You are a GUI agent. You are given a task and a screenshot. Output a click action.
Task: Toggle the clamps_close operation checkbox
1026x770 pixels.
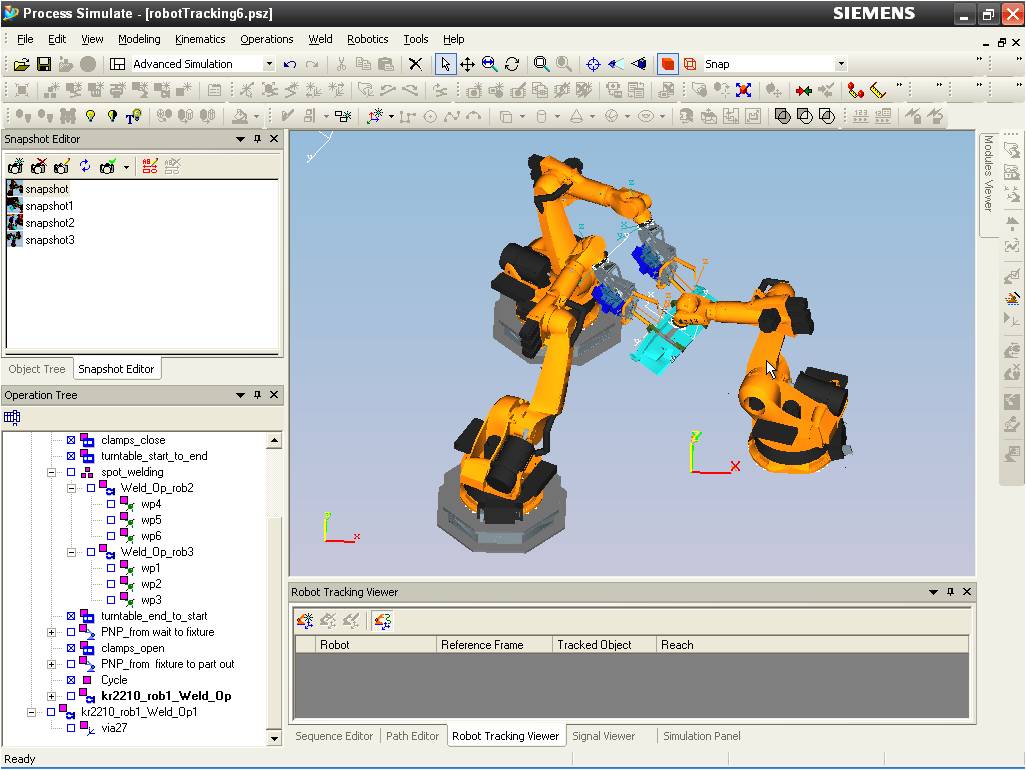(x=71, y=440)
